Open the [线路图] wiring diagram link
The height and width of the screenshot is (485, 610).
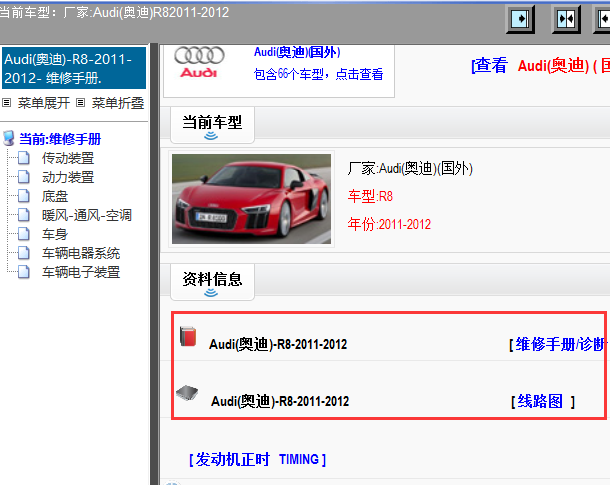543,401
